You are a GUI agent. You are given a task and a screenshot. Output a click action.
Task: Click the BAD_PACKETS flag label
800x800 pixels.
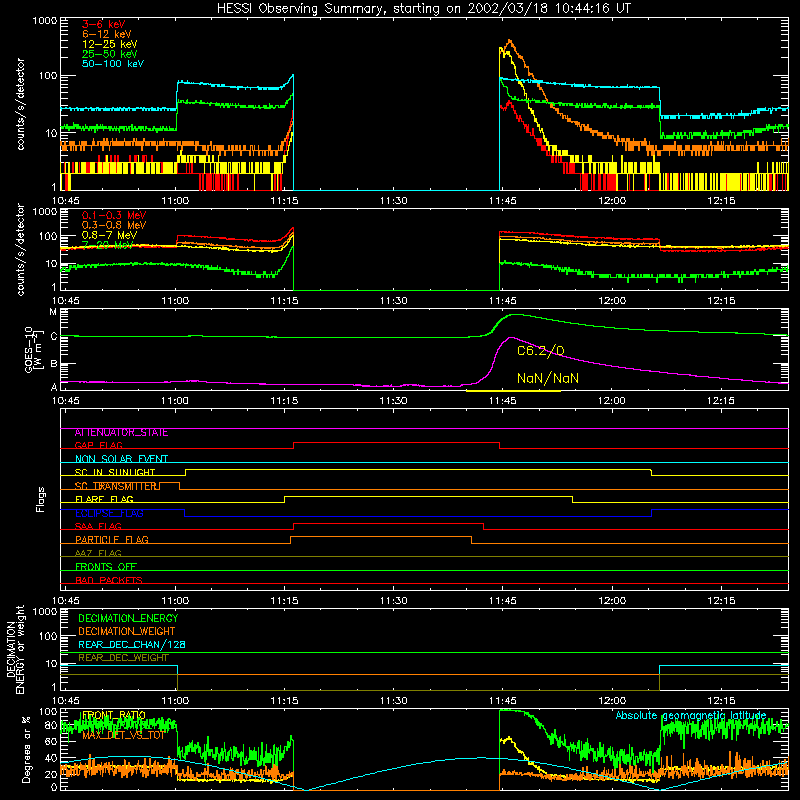[109, 581]
